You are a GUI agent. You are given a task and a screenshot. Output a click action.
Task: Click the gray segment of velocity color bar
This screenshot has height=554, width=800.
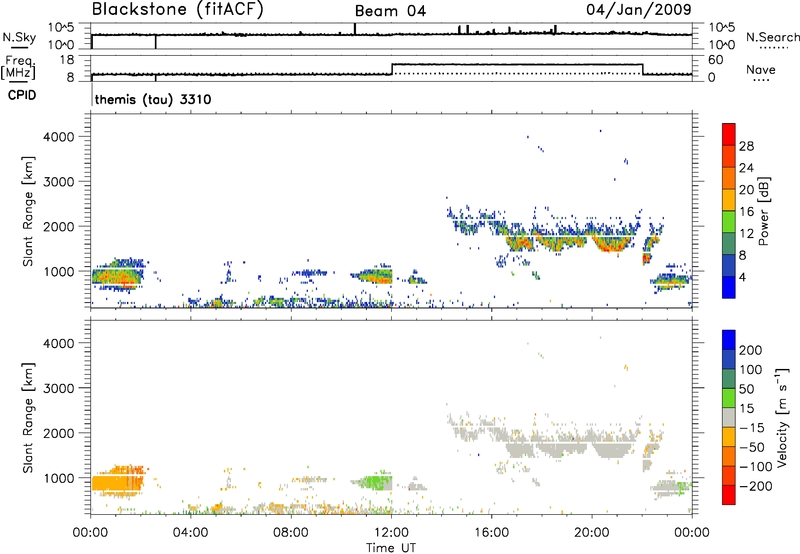[729, 417]
